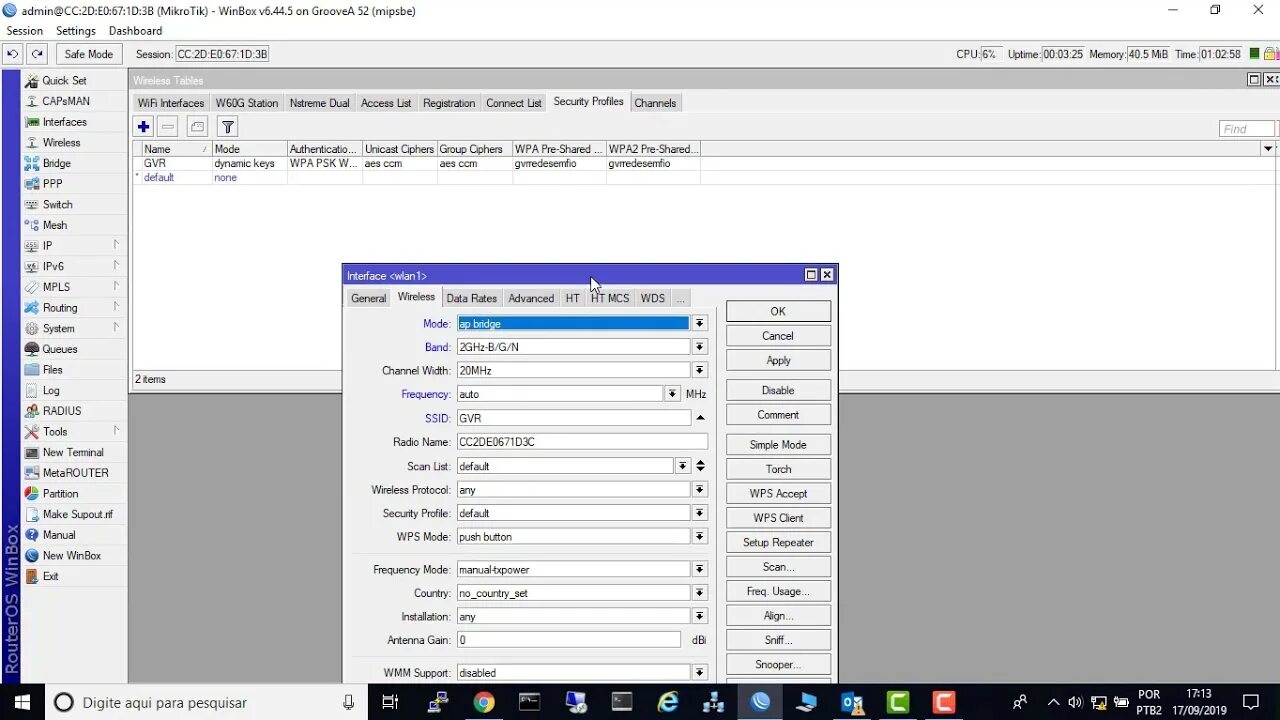The image size is (1280, 720).
Task: Open the Wireless Protocol dropdown arrow
Action: click(700, 490)
